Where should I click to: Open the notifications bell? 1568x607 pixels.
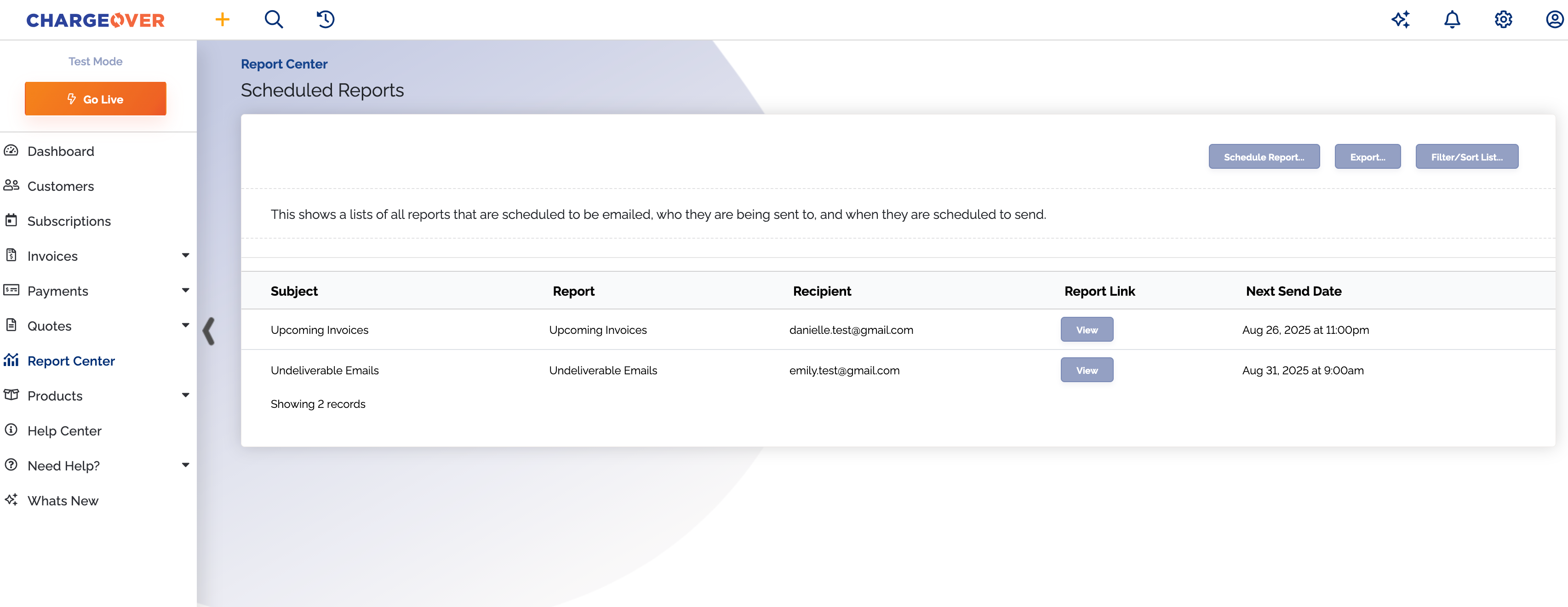1452,19
